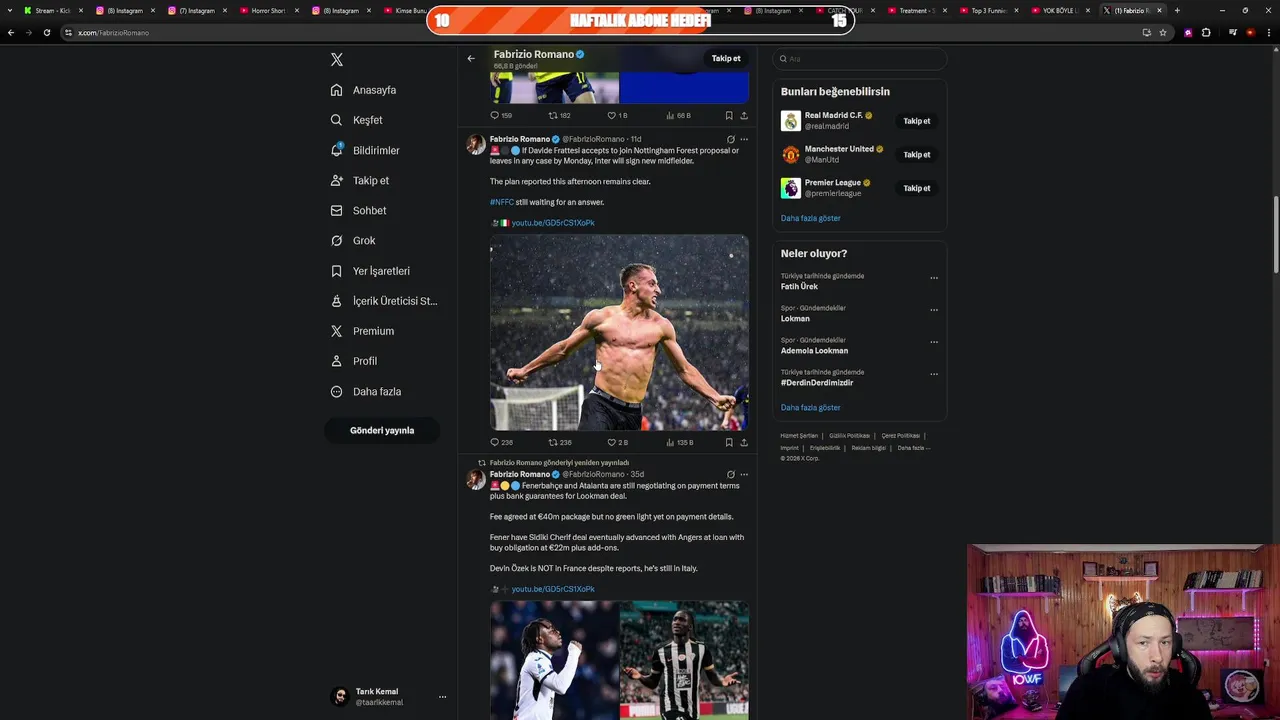The width and height of the screenshot is (1280, 720).
Task: Follow Real Madrid C.F.
Action: (x=917, y=121)
